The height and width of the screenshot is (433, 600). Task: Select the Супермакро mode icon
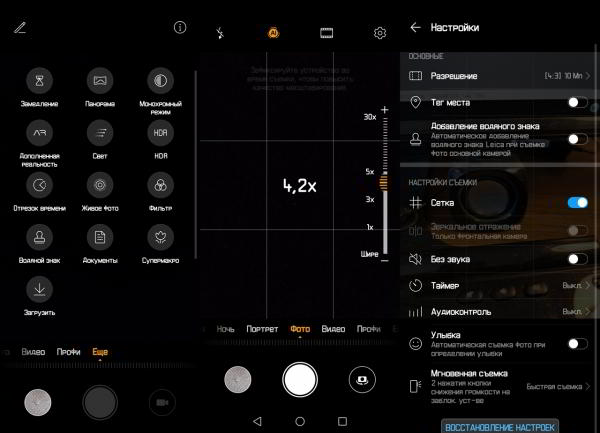click(160, 237)
